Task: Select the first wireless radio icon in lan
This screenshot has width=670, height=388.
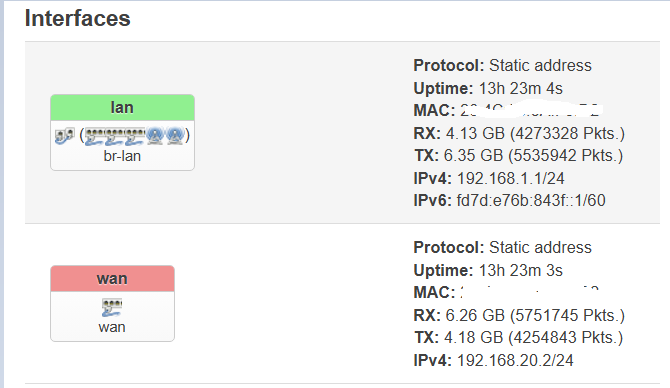Action: [155, 135]
